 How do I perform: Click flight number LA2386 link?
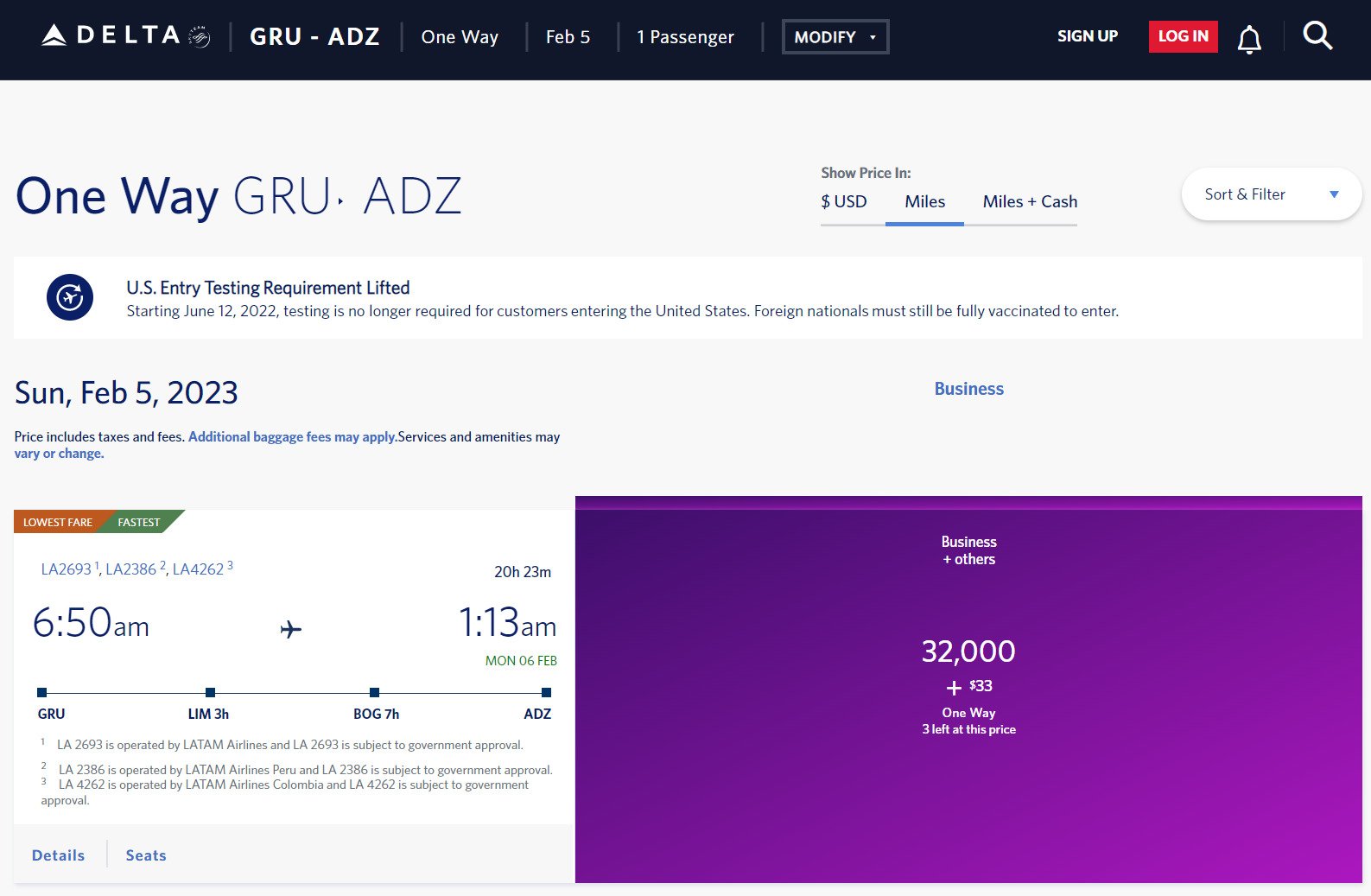(130, 569)
